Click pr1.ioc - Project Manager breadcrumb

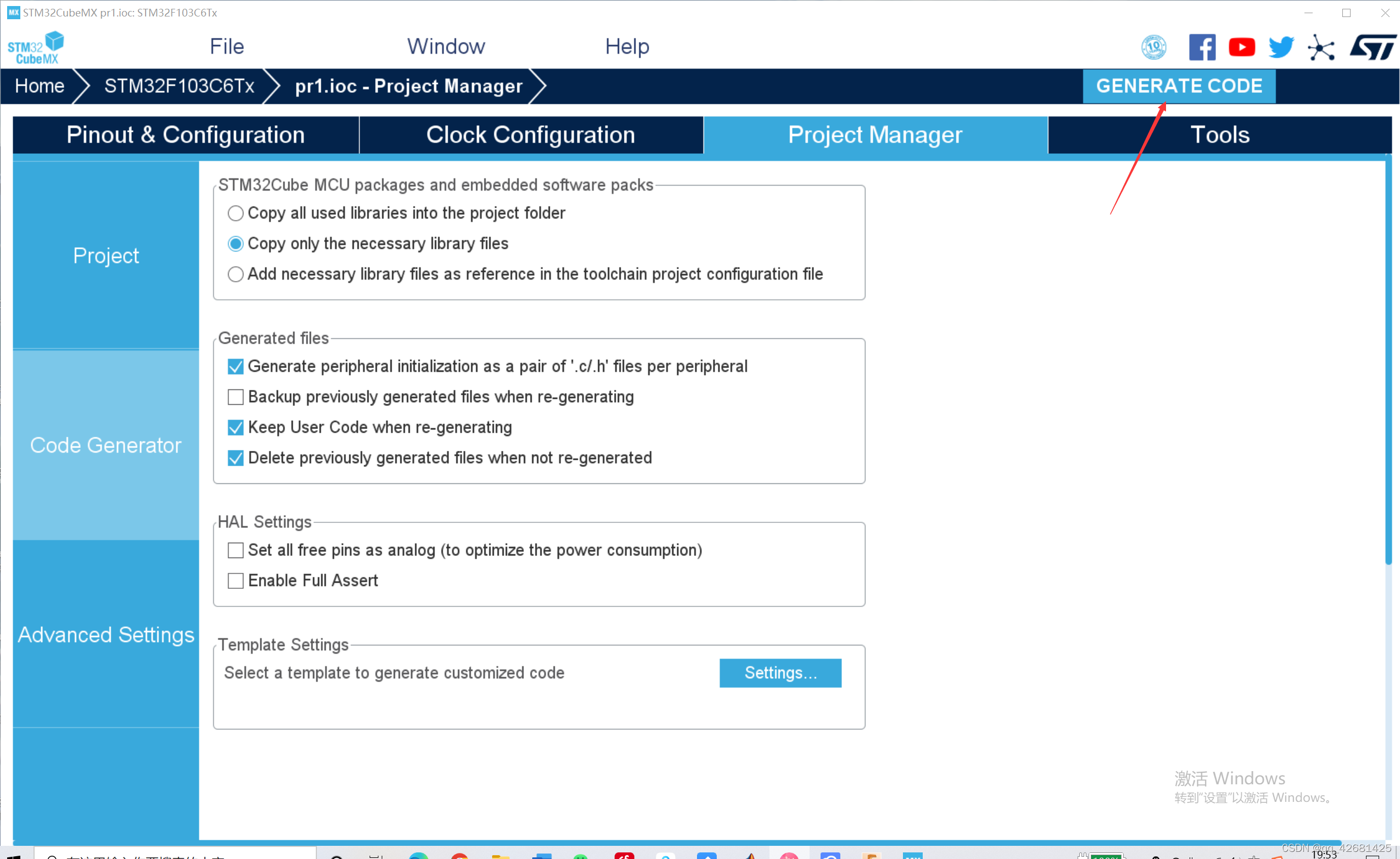409,86
